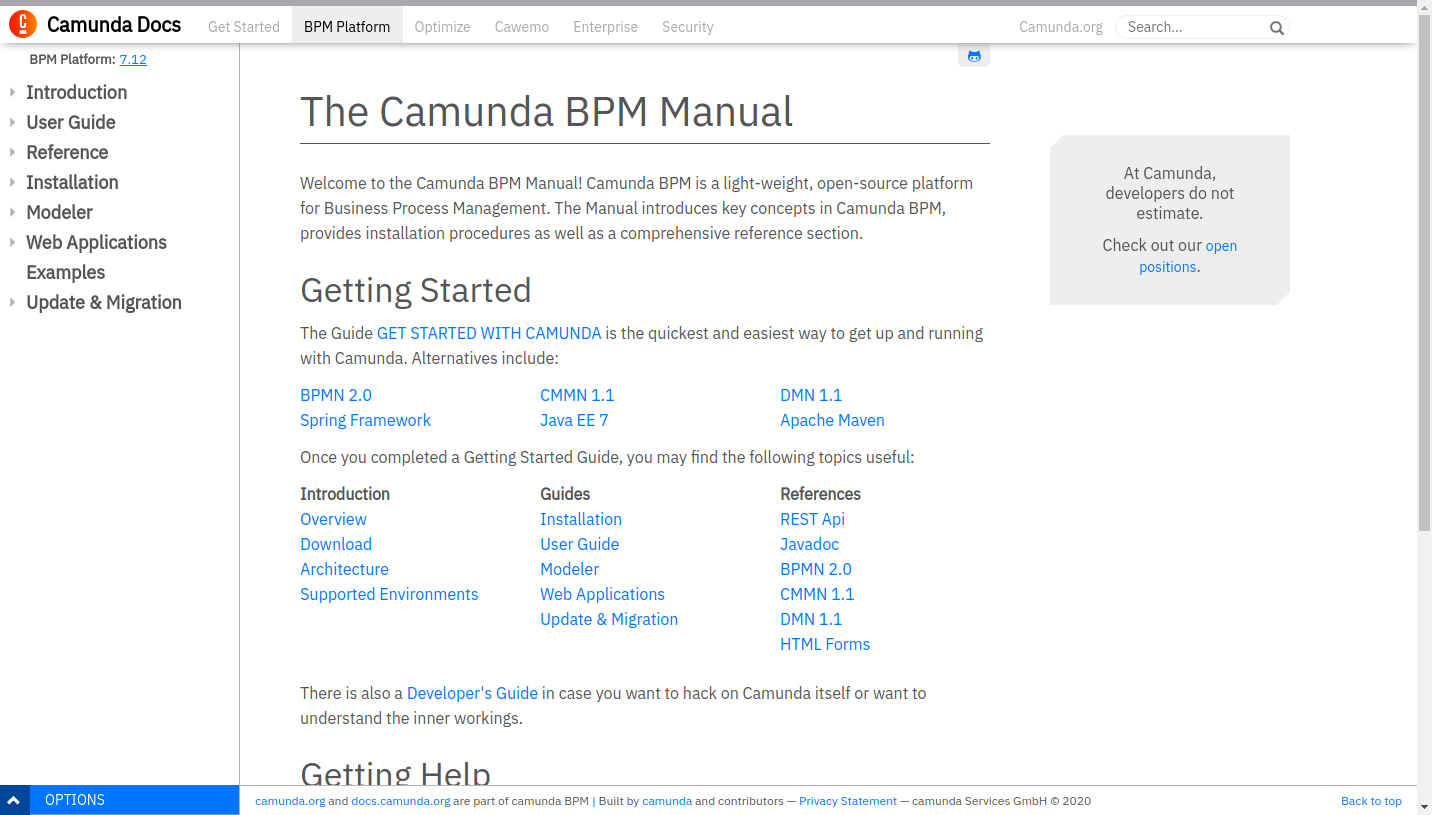Open GET STARTED WITH CAMUNDA link

(489, 333)
